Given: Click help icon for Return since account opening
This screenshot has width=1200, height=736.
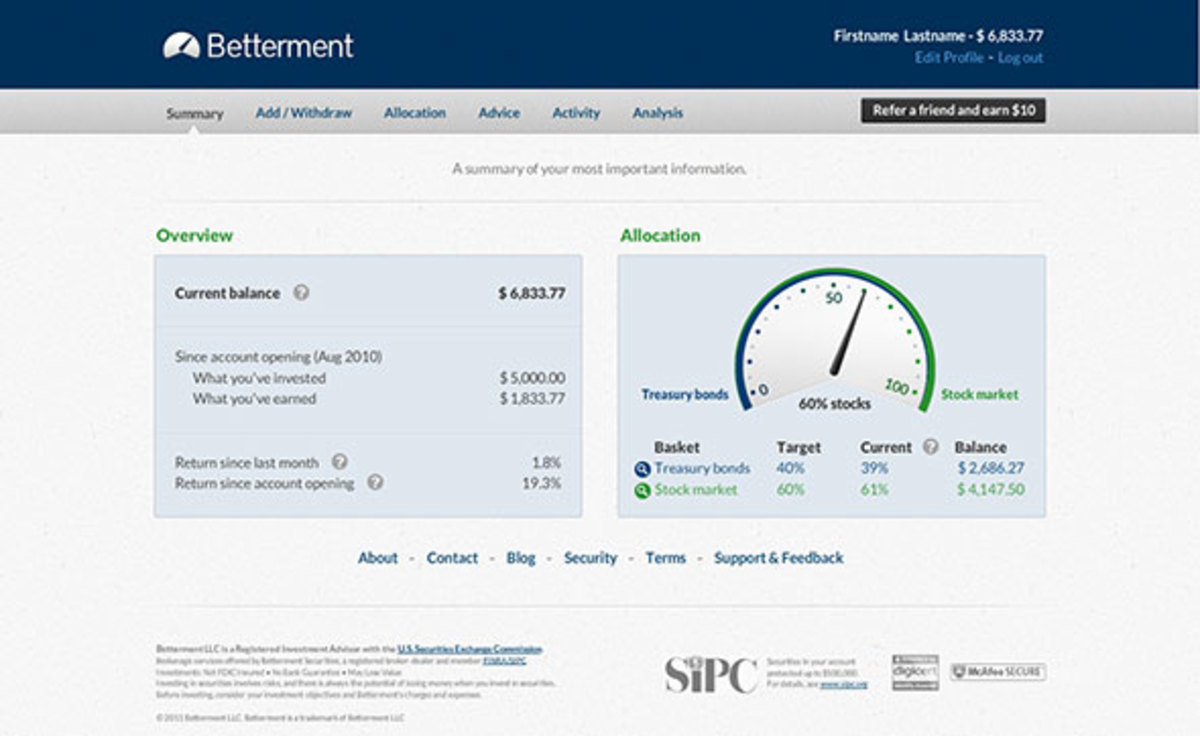Looking at the screenshot, I should pos(375,482).
